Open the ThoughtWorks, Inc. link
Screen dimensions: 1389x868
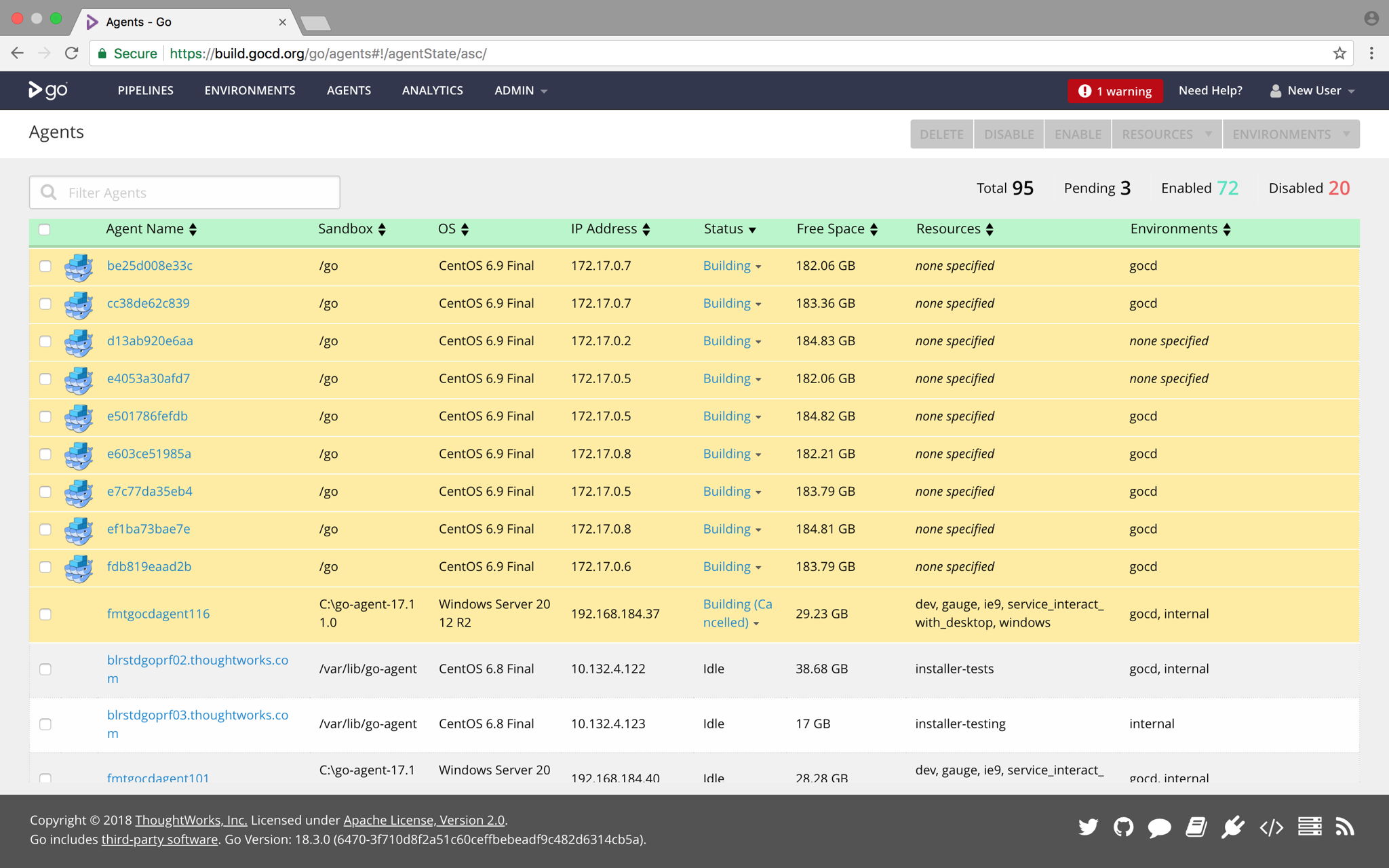pyautogui.click(x=191, y=820)
